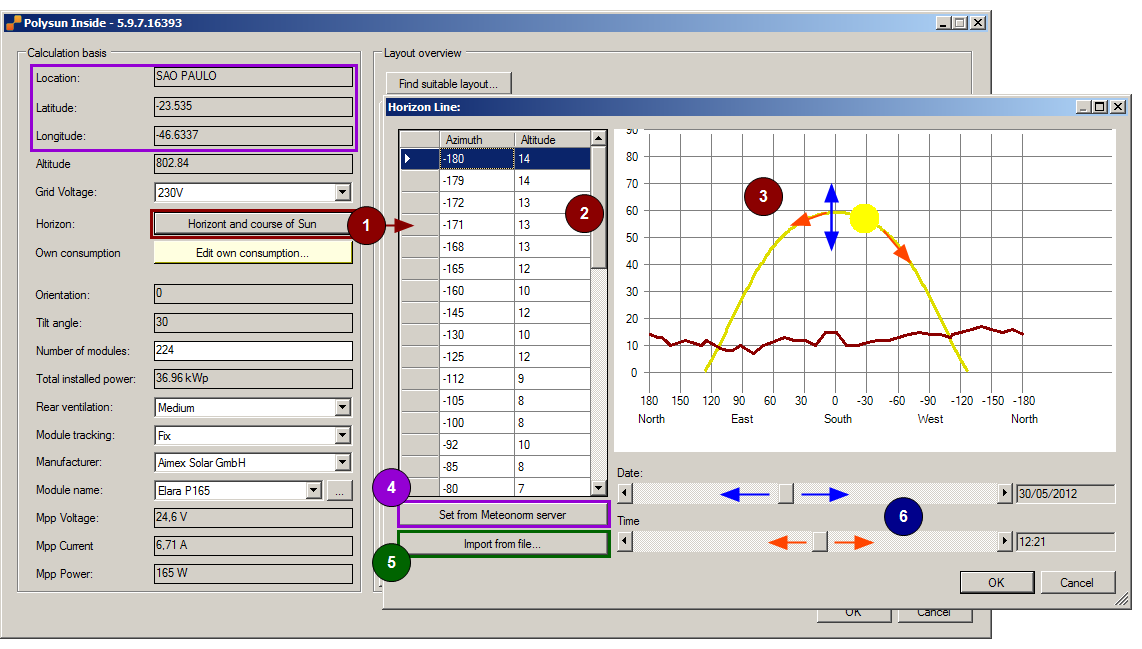Expand the Grid Voltage dropdown

(x=342, y=192)
